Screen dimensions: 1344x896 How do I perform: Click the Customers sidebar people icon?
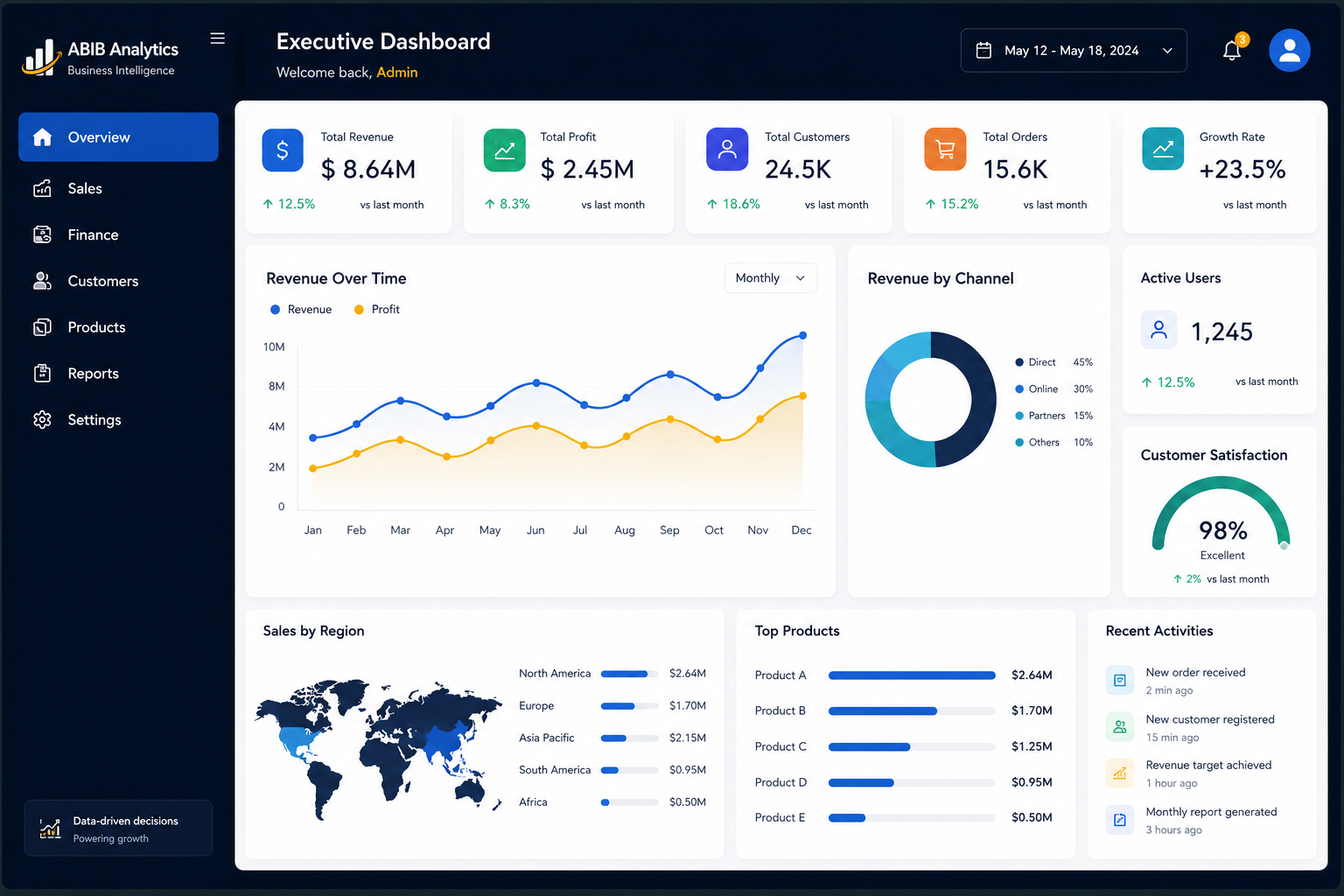42,281
